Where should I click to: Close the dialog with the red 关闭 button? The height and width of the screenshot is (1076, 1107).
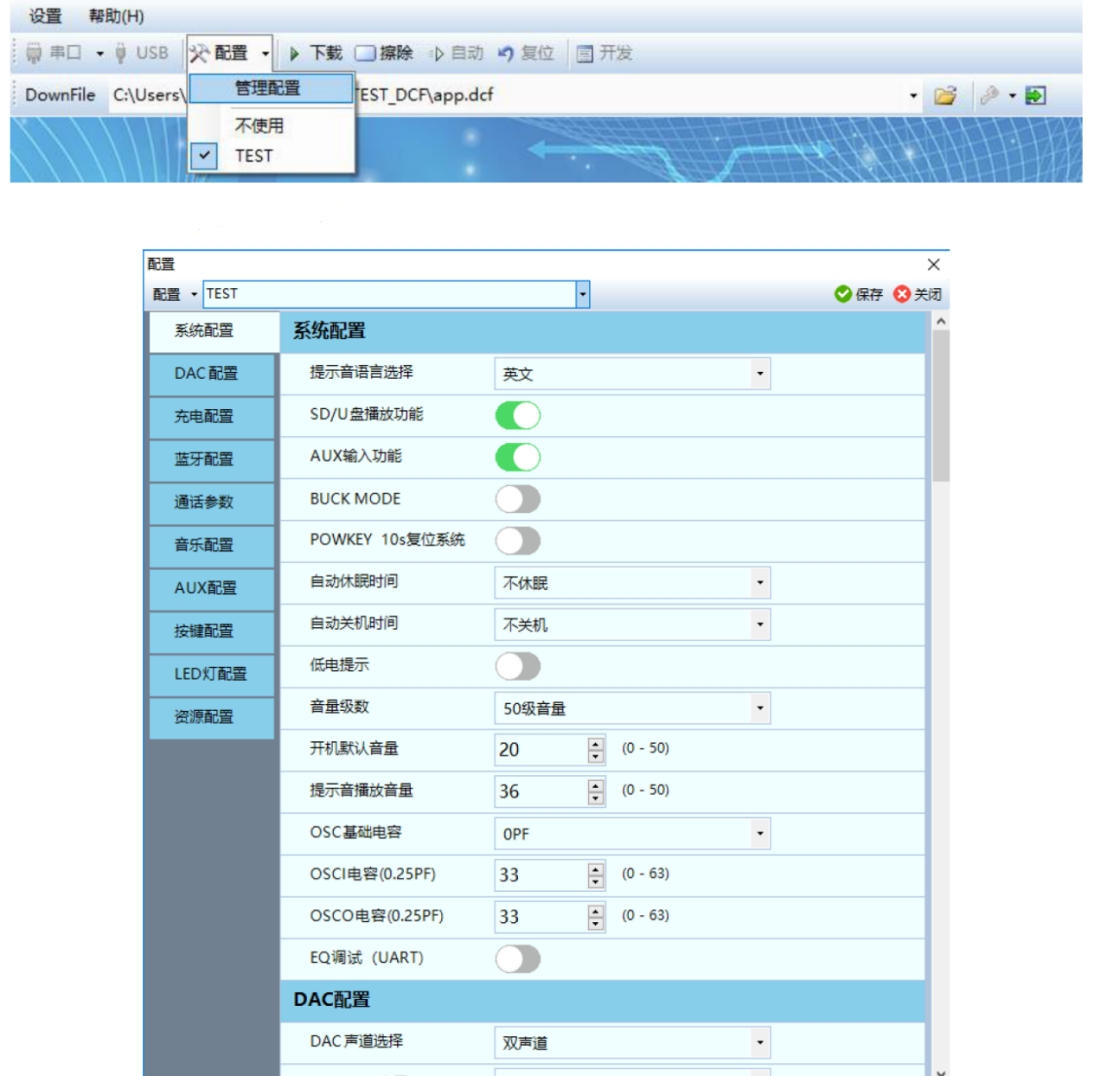(x=918, y=294)
